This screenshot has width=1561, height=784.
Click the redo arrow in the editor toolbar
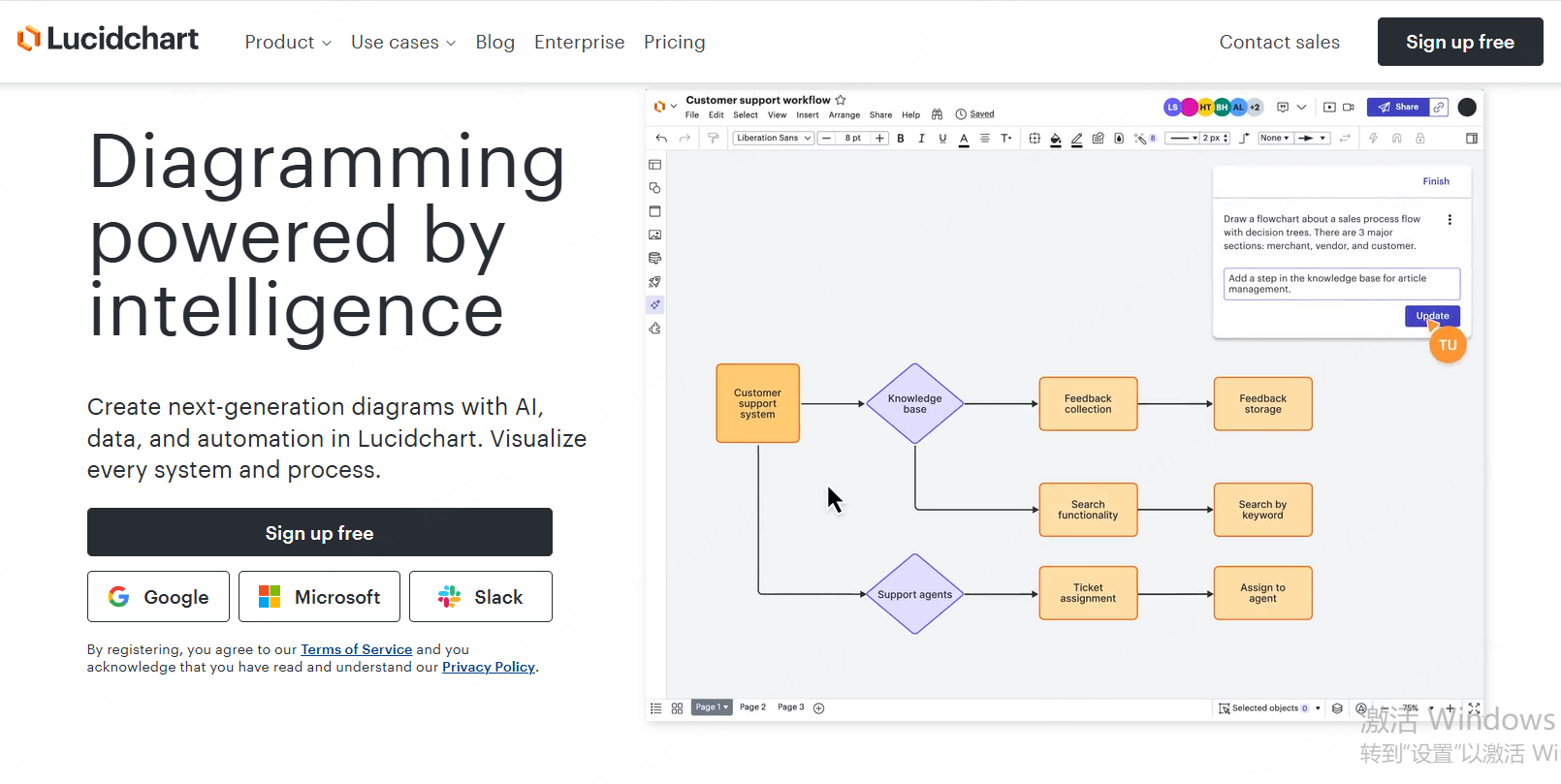(685, 139)
